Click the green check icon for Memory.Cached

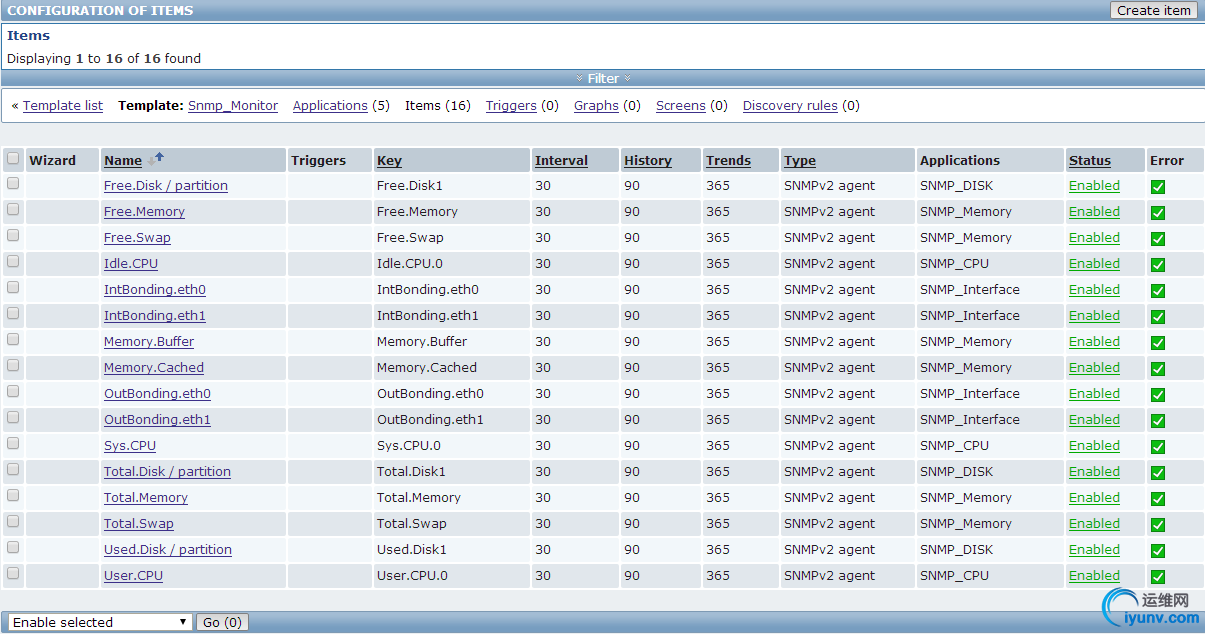1158,368
